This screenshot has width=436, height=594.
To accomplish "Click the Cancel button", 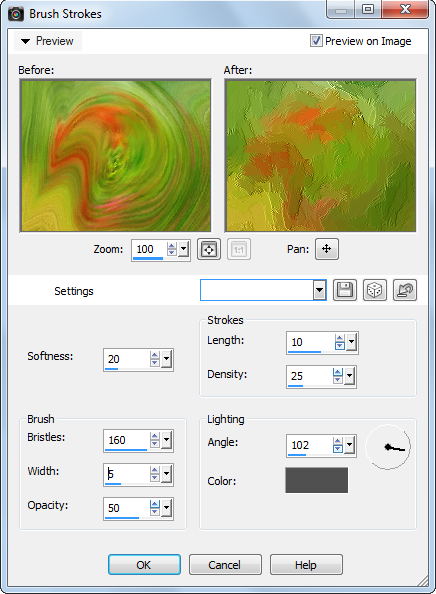I will click(225, 565).
